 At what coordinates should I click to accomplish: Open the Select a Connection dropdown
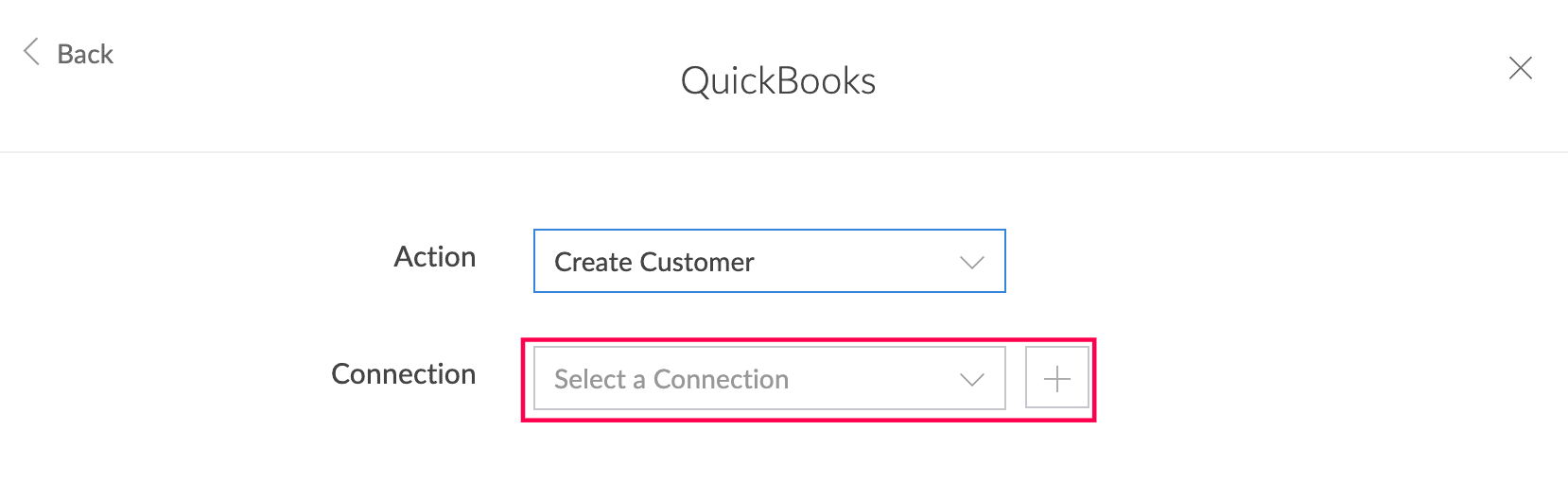coord(770,378)
